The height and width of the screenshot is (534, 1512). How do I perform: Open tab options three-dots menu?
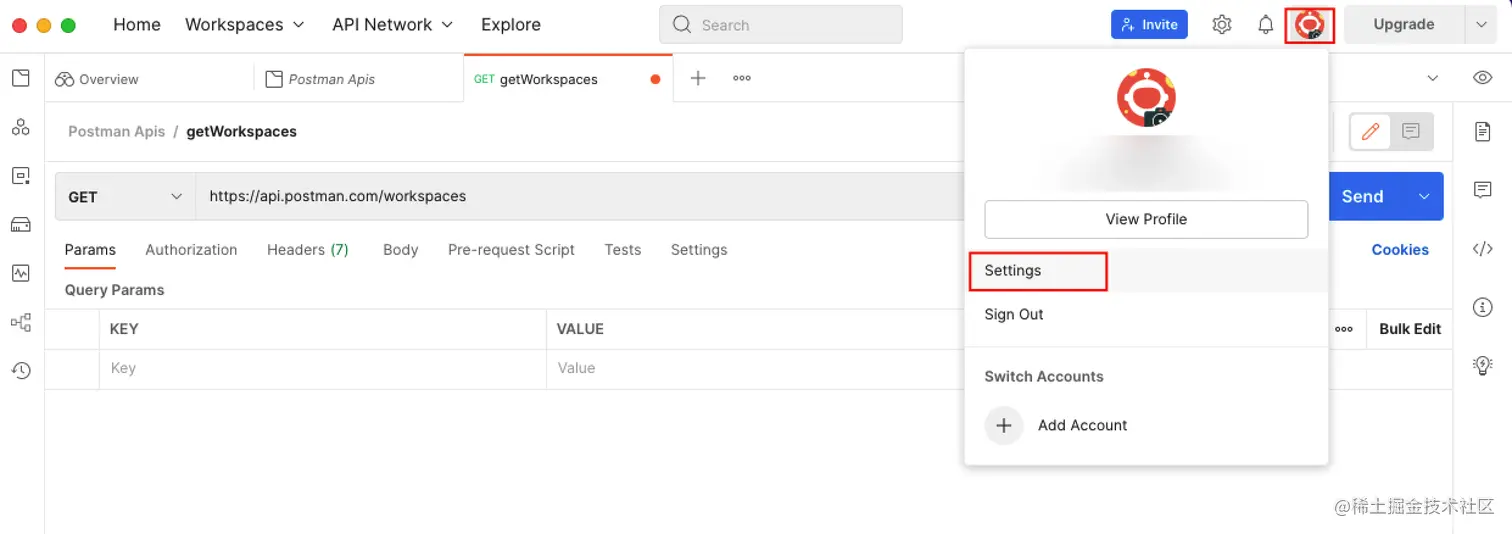point(742,78)
